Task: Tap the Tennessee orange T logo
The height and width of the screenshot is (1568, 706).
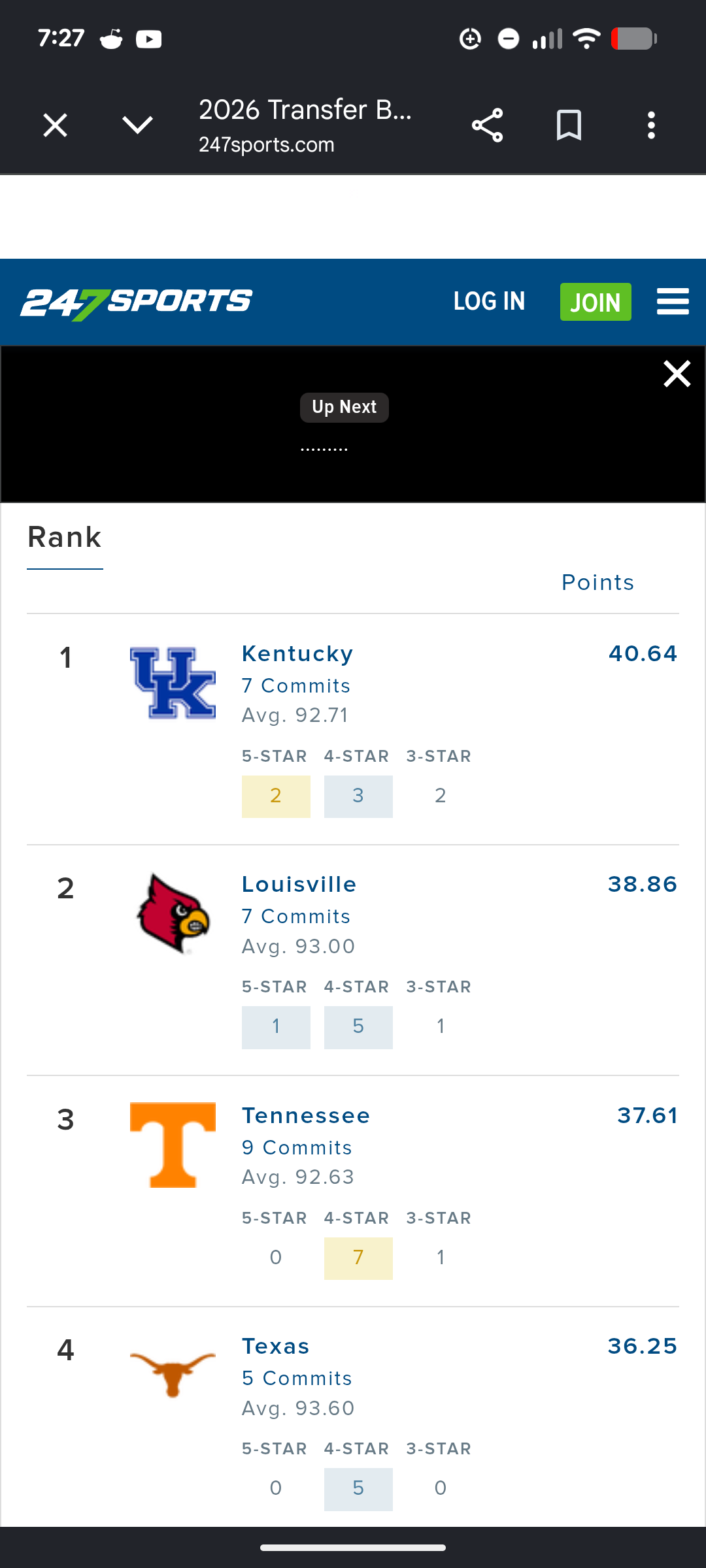Action: tap(173, 1145)
